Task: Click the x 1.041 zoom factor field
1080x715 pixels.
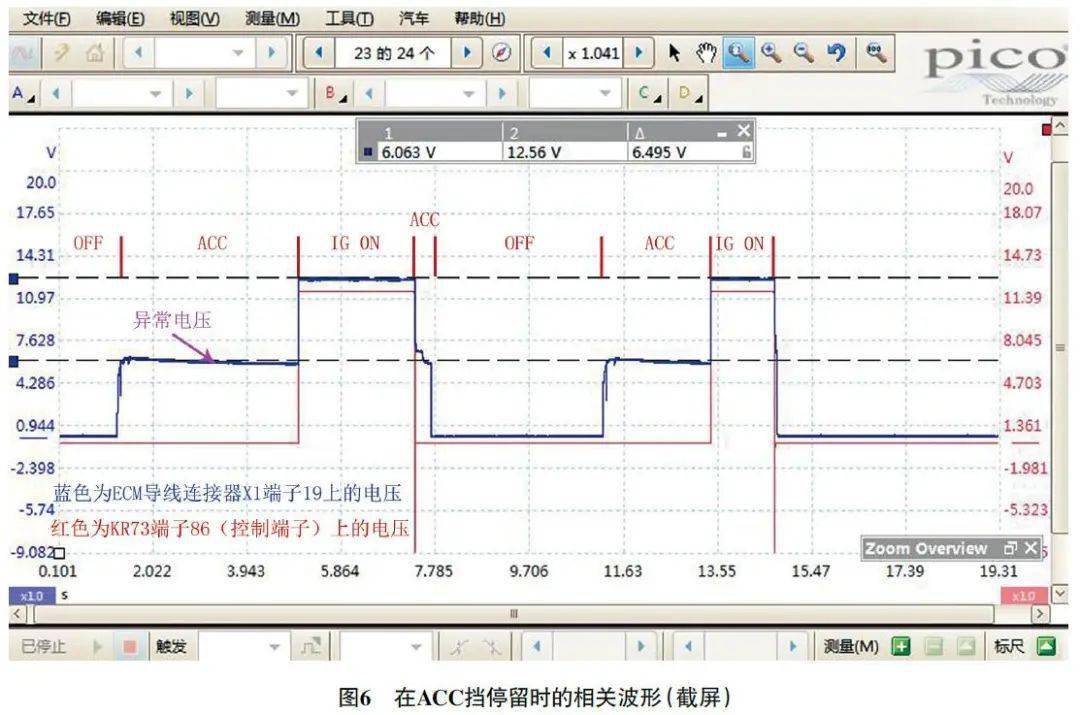Action: (593, 53)
